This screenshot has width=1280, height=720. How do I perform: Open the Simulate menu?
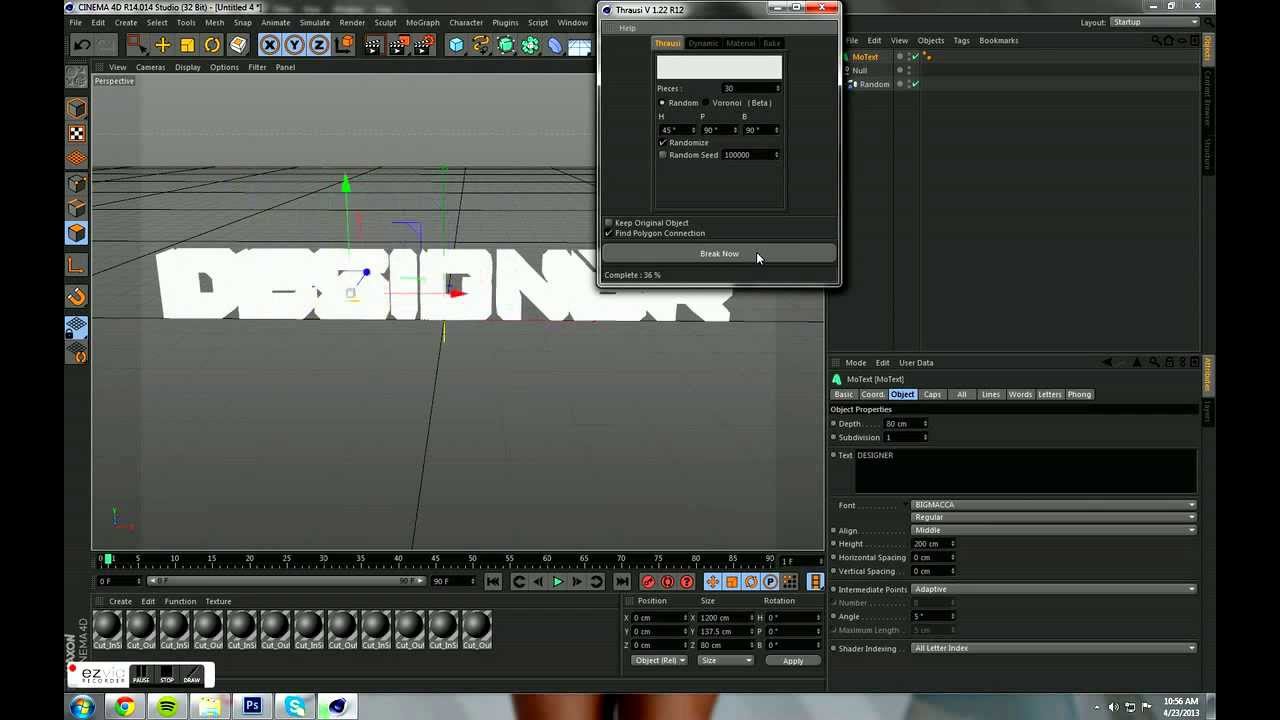point(314,22)
